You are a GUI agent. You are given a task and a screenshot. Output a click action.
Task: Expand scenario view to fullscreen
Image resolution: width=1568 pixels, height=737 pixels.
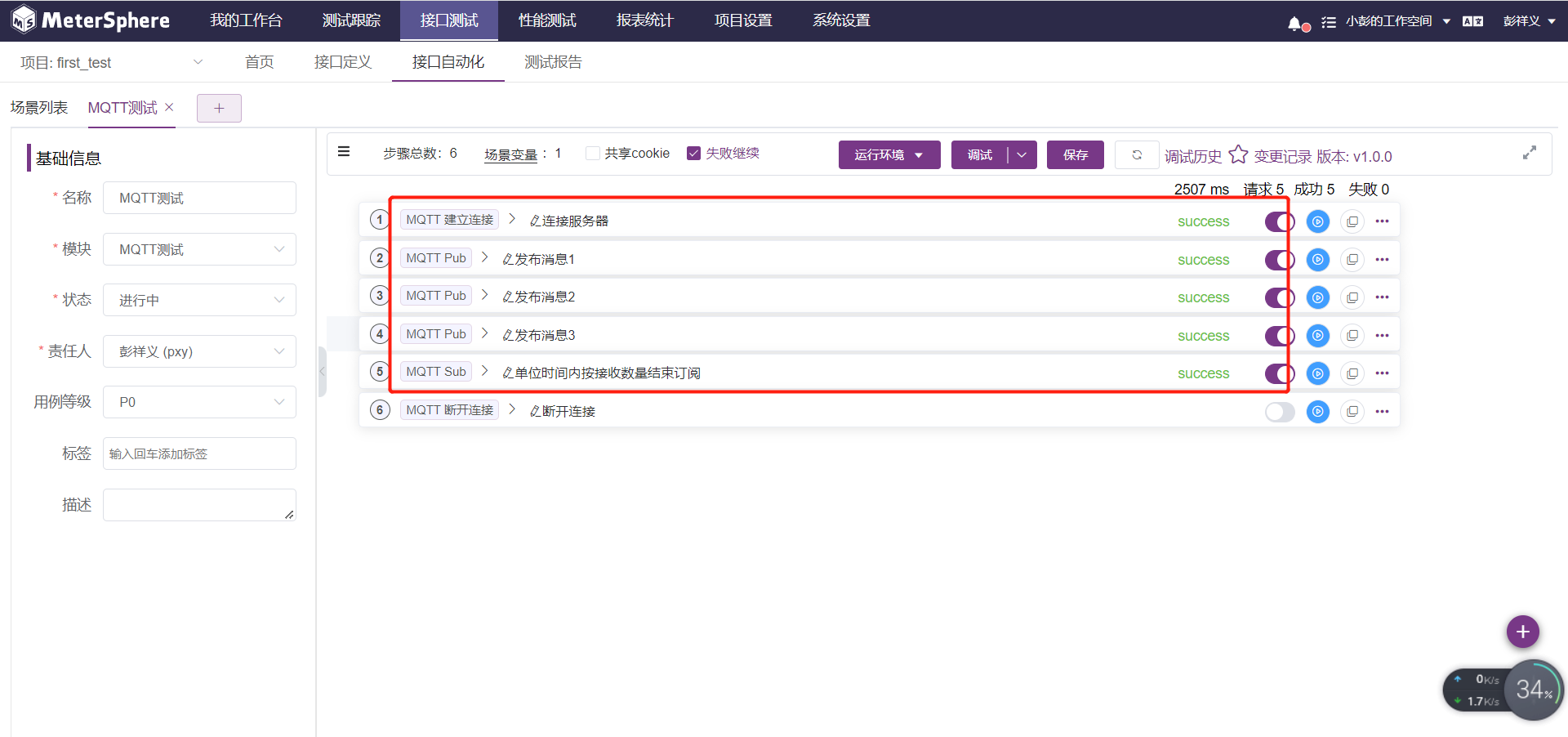click(x=1530, y=152)
